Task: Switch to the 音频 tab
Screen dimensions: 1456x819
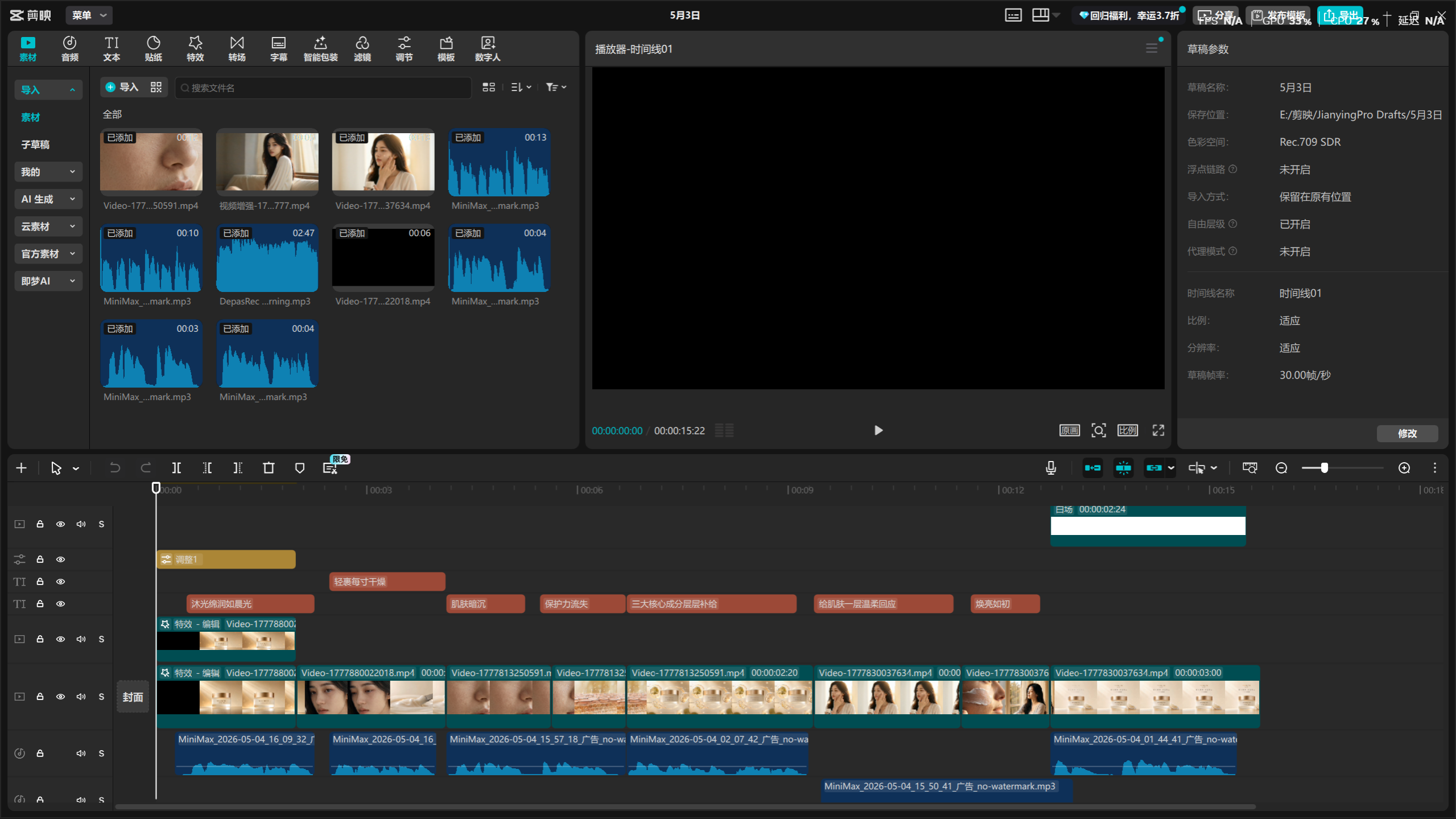Action: tap(70, 48)
